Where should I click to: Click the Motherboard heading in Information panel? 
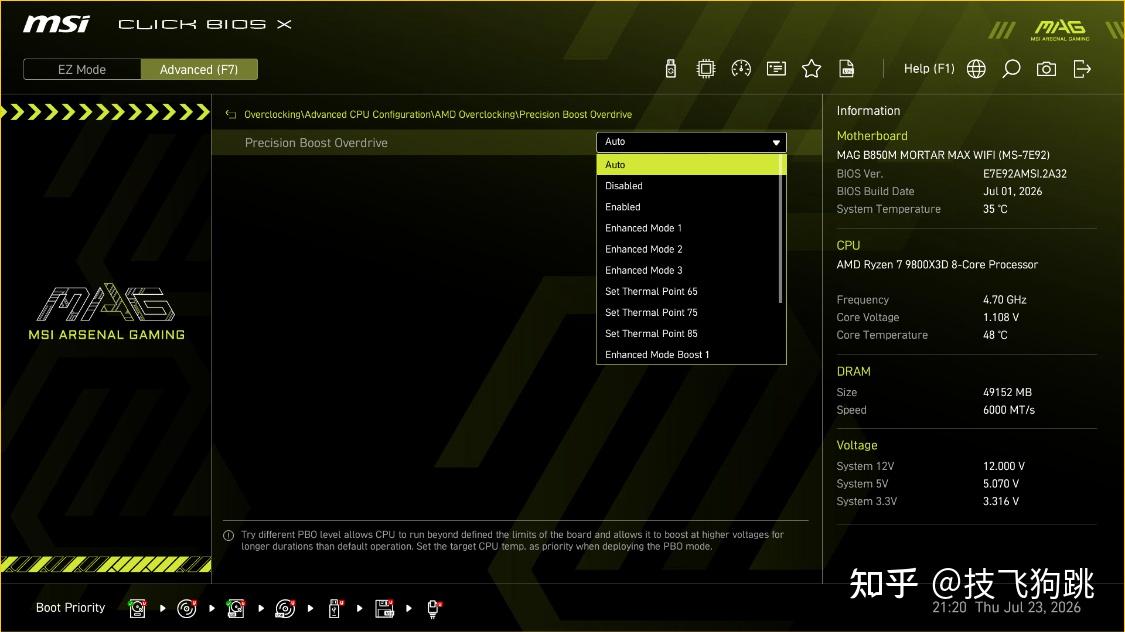pyautogui.click(x=872, y=136)
